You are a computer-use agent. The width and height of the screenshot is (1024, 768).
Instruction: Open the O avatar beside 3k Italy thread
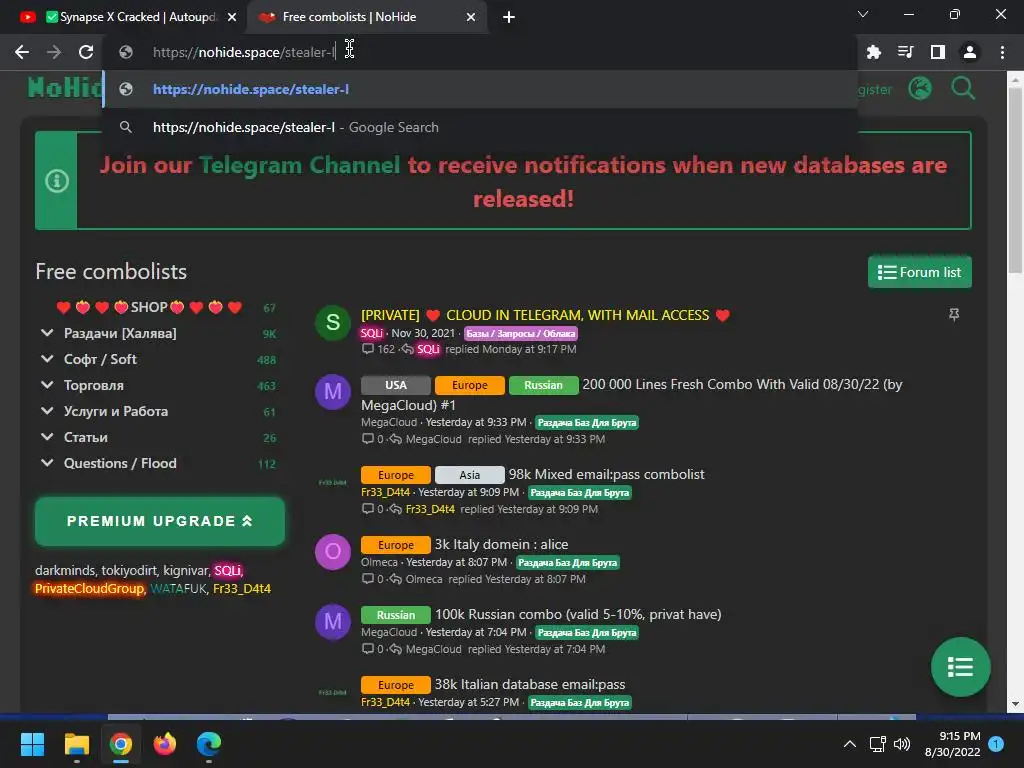tap(333, 552)
